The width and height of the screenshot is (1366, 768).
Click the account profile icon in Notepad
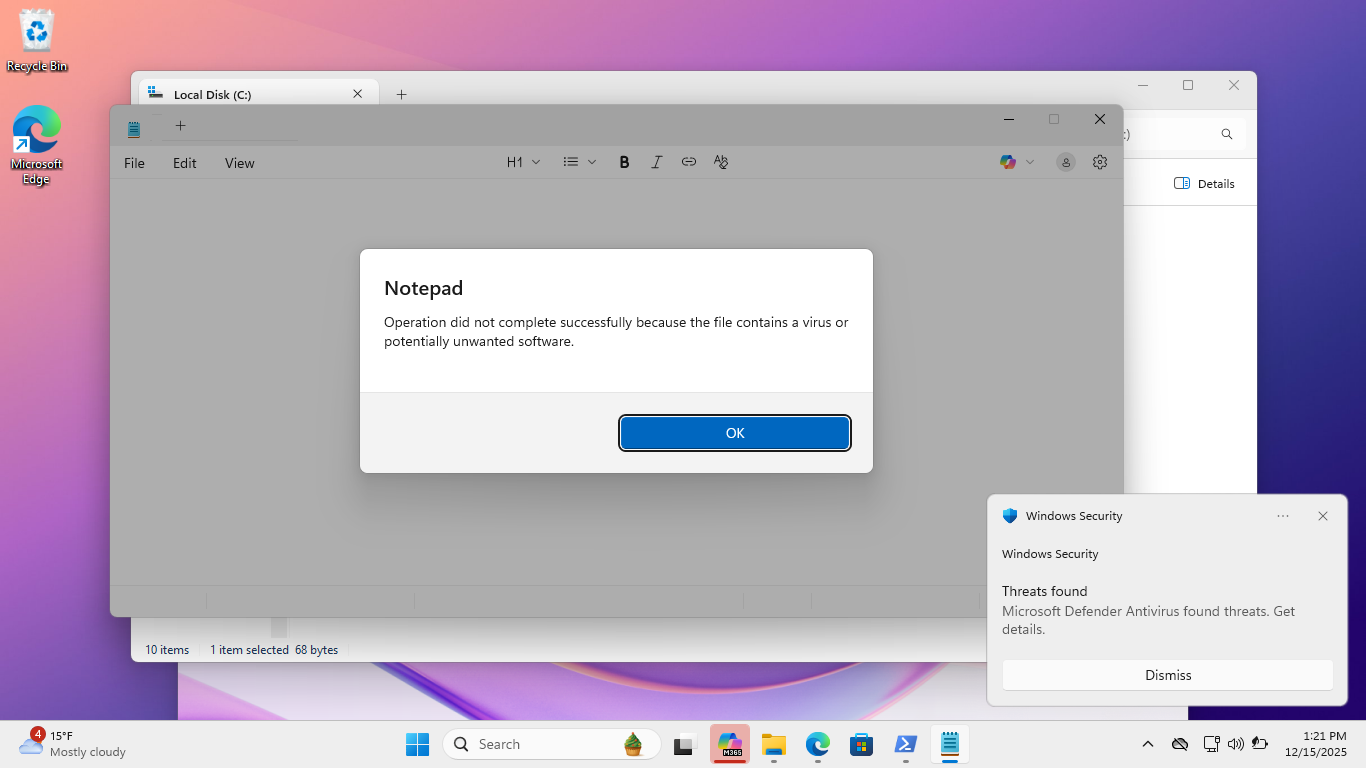(1066, 162)
